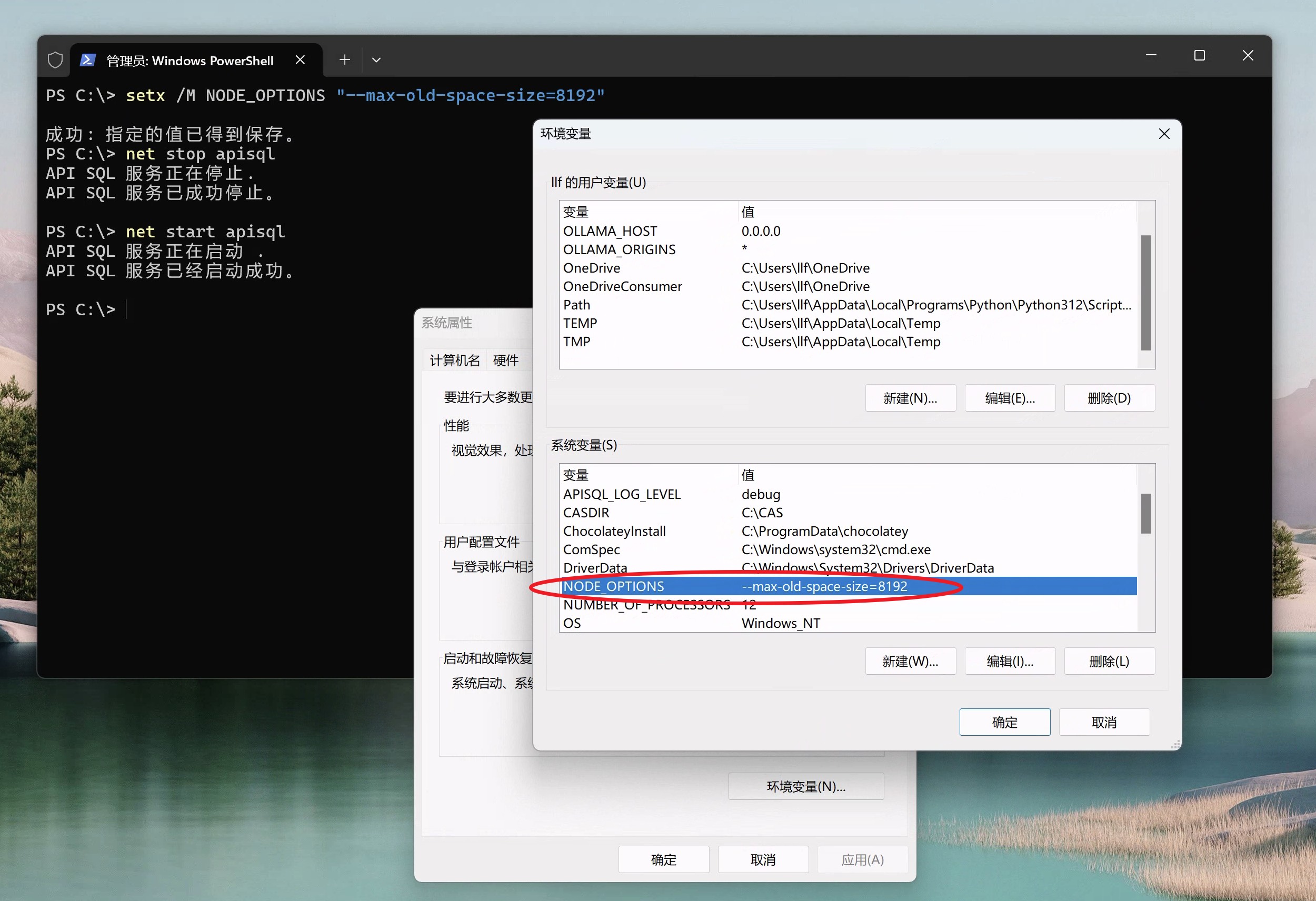
Task: Switch to the 计算机名 tab
Action: (454, 360)
